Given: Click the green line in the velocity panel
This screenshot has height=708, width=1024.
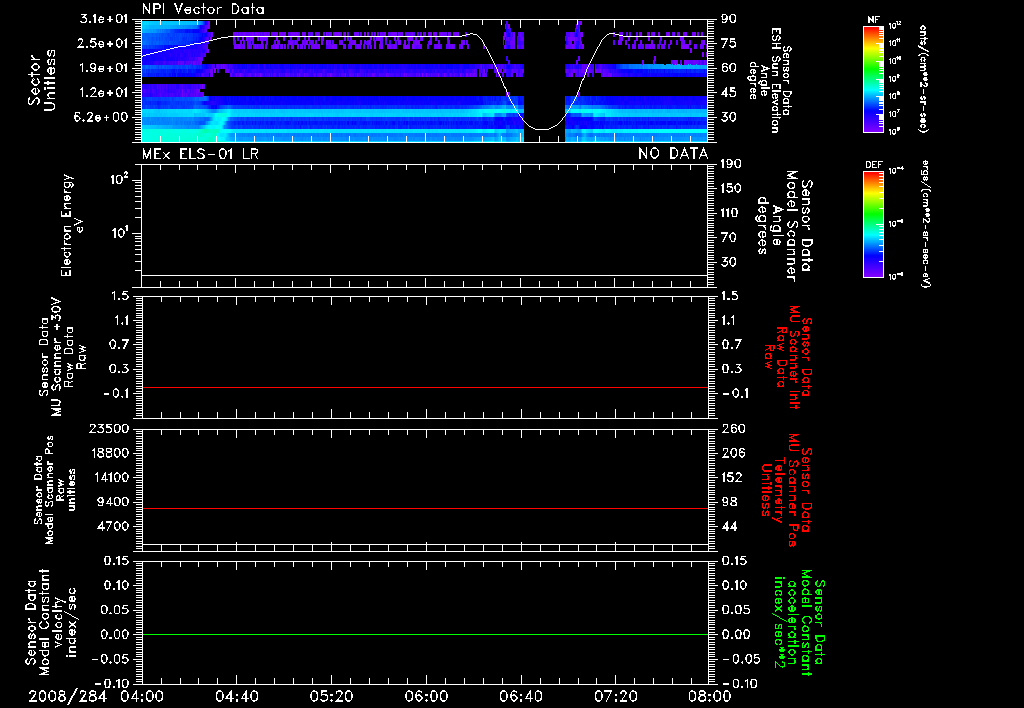Looking at the screenshot, I should click(424, 634).
